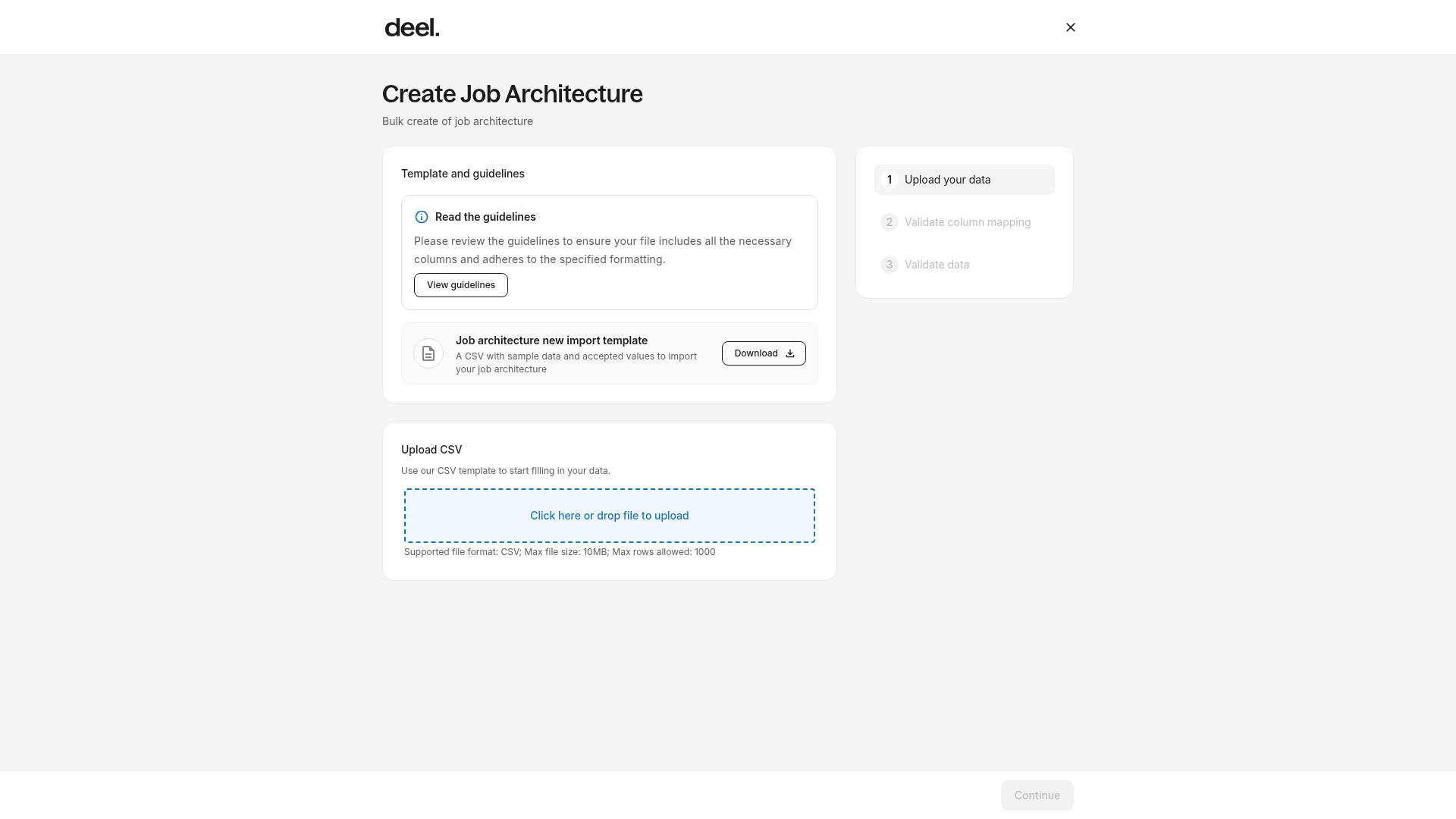
Task: Click the number 2 step badge
Action: pos(890,222)
